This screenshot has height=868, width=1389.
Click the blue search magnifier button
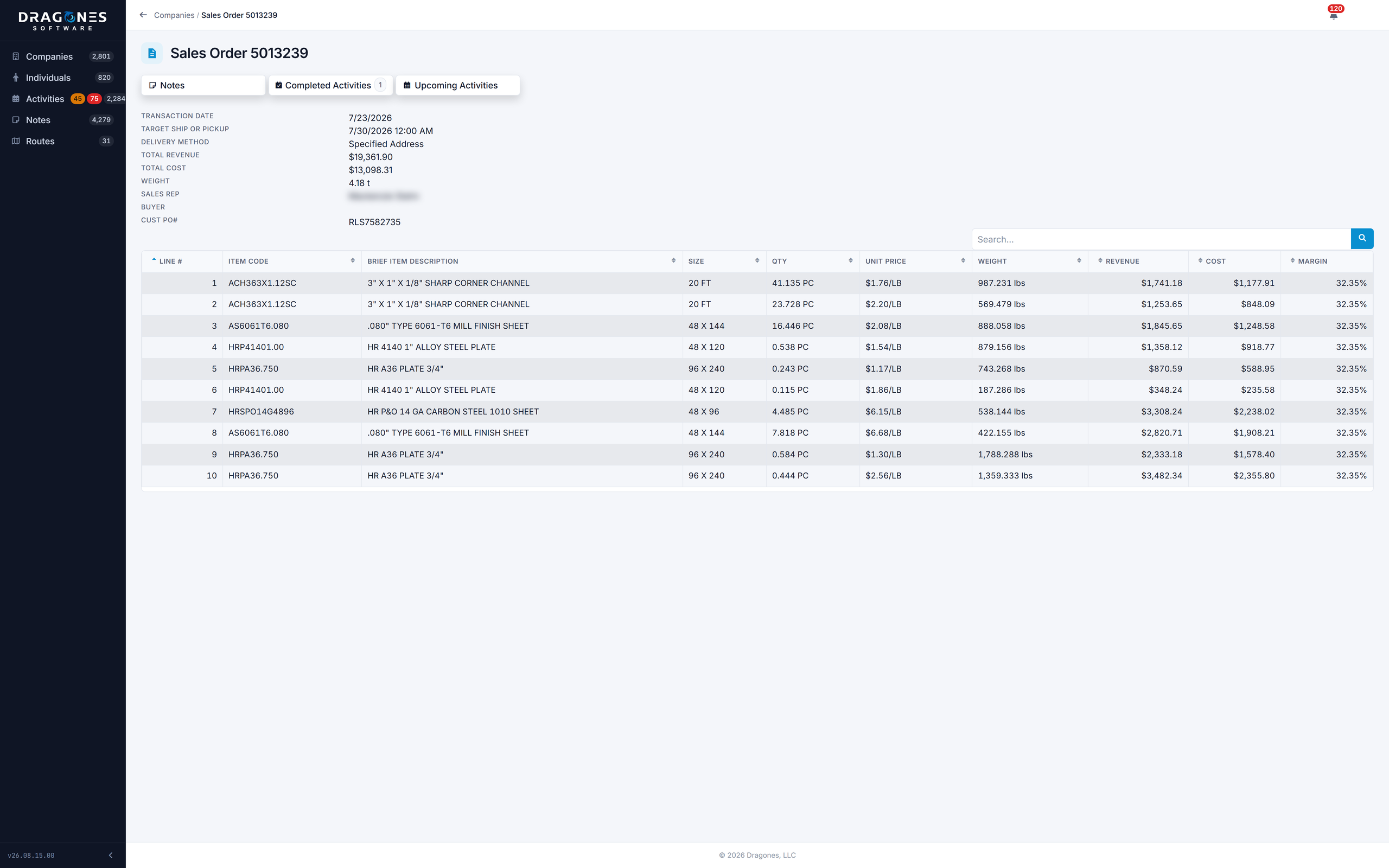(x=1362, y=238)
